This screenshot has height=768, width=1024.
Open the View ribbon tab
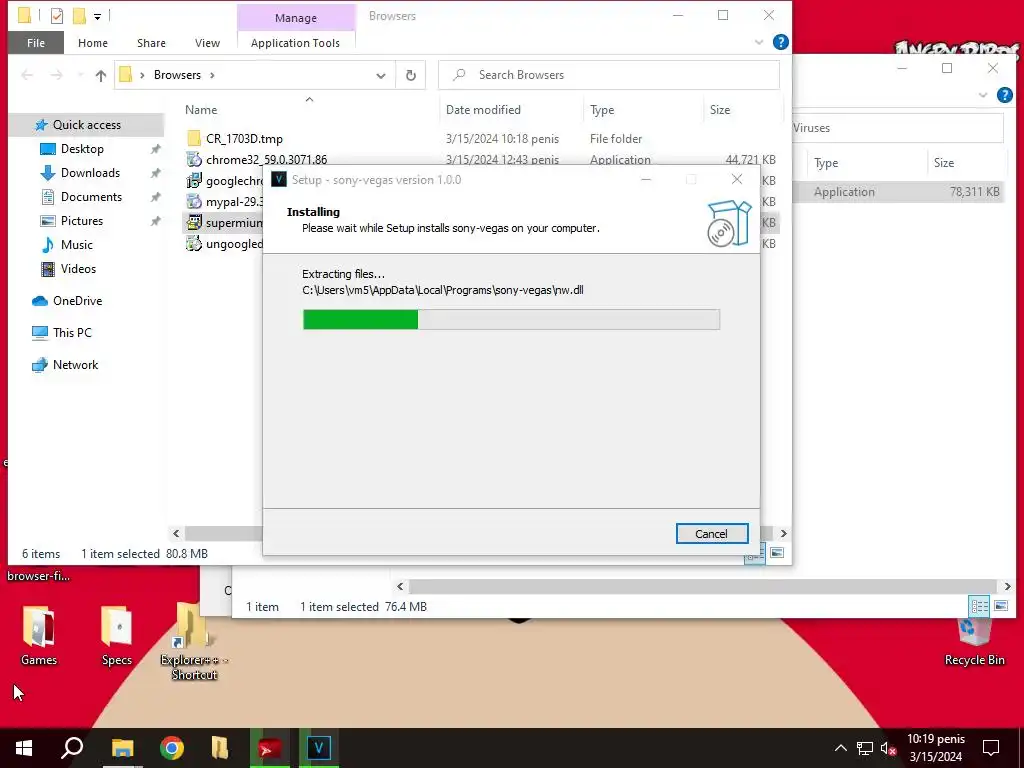pos(207,43)
